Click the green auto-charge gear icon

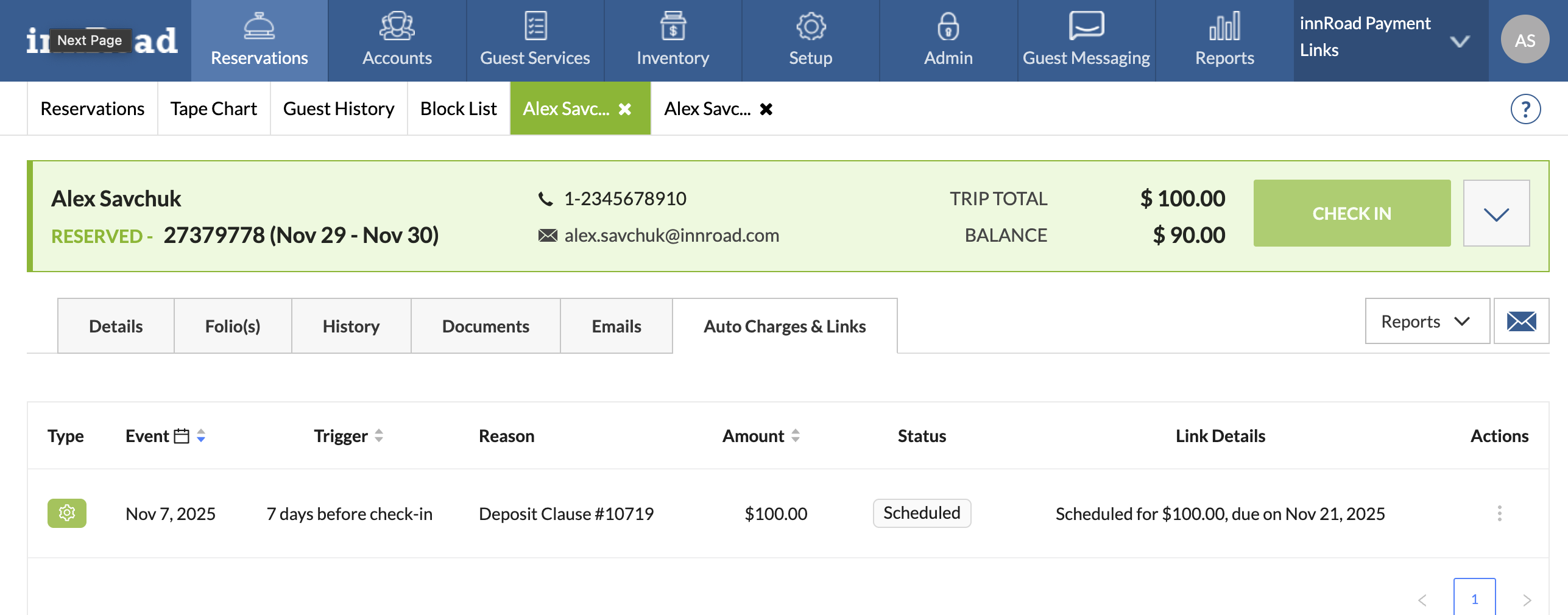click(67, 513)
